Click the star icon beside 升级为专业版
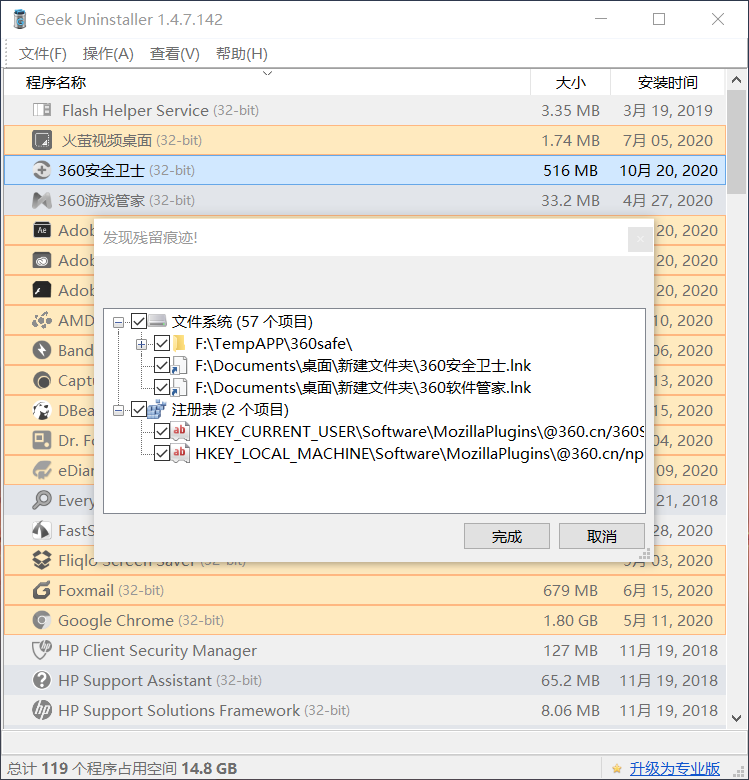749x780 pixels. pos(617,769)
